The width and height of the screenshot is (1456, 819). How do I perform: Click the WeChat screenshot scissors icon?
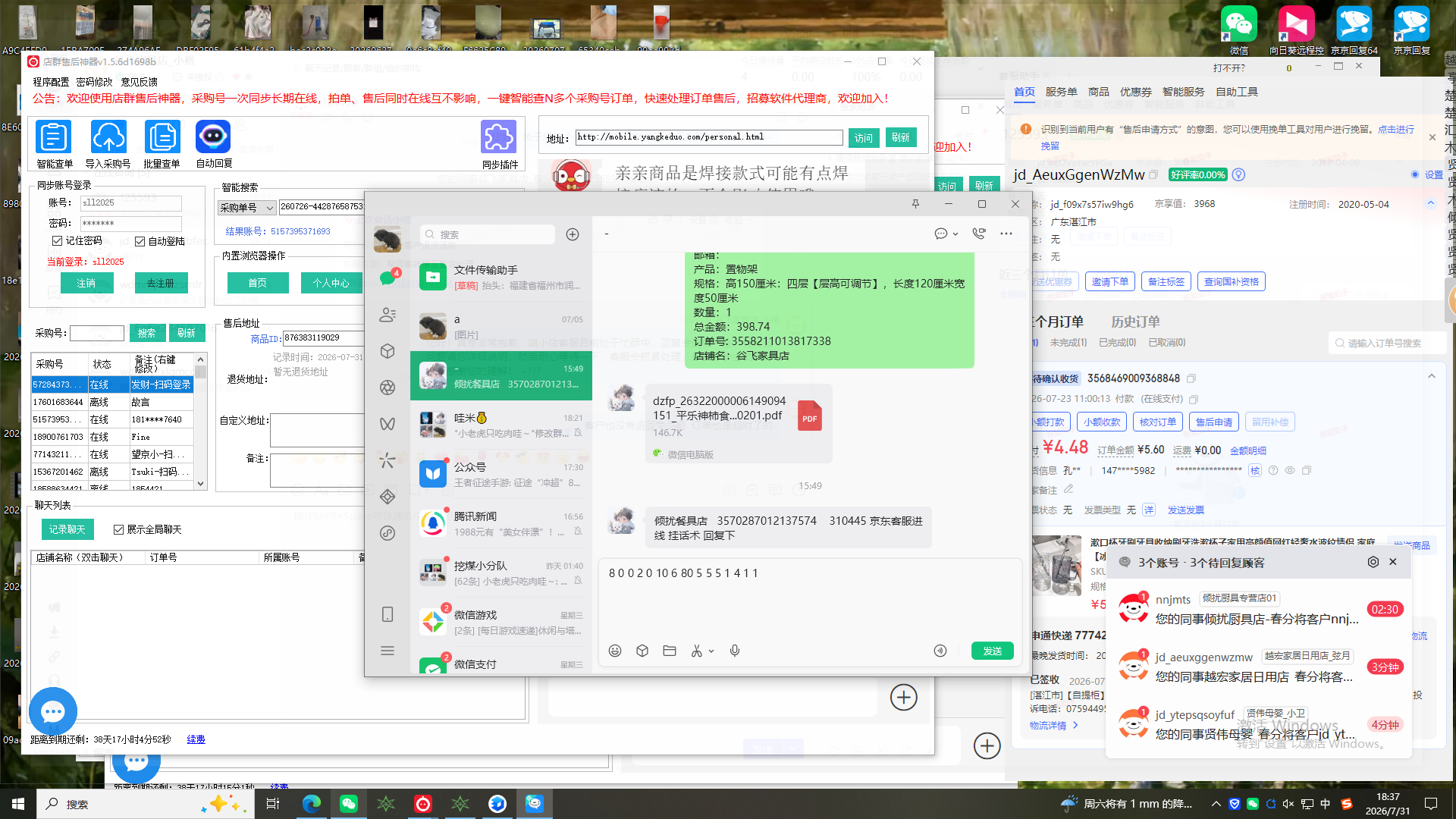point(697,651)
